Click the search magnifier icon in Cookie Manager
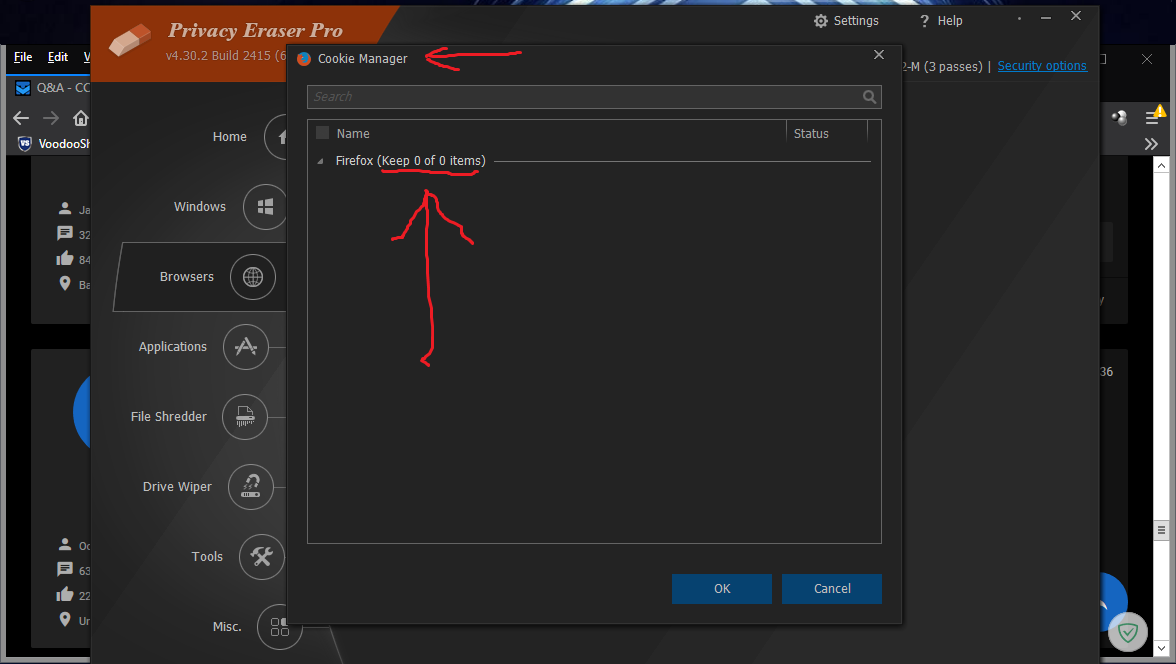Viewport: 1176px width, 664px height. (x=869, y=97)
